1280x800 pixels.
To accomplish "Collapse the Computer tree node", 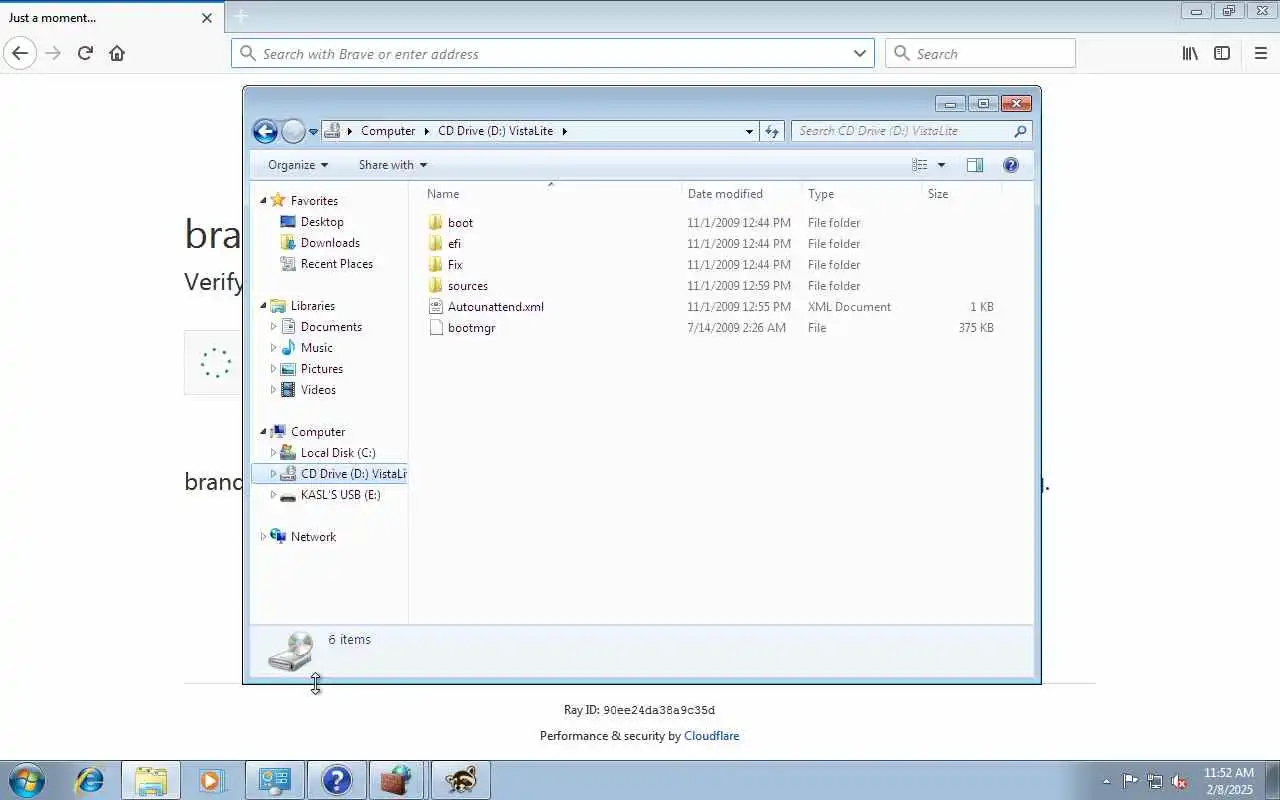I will [x=264, y=432].
